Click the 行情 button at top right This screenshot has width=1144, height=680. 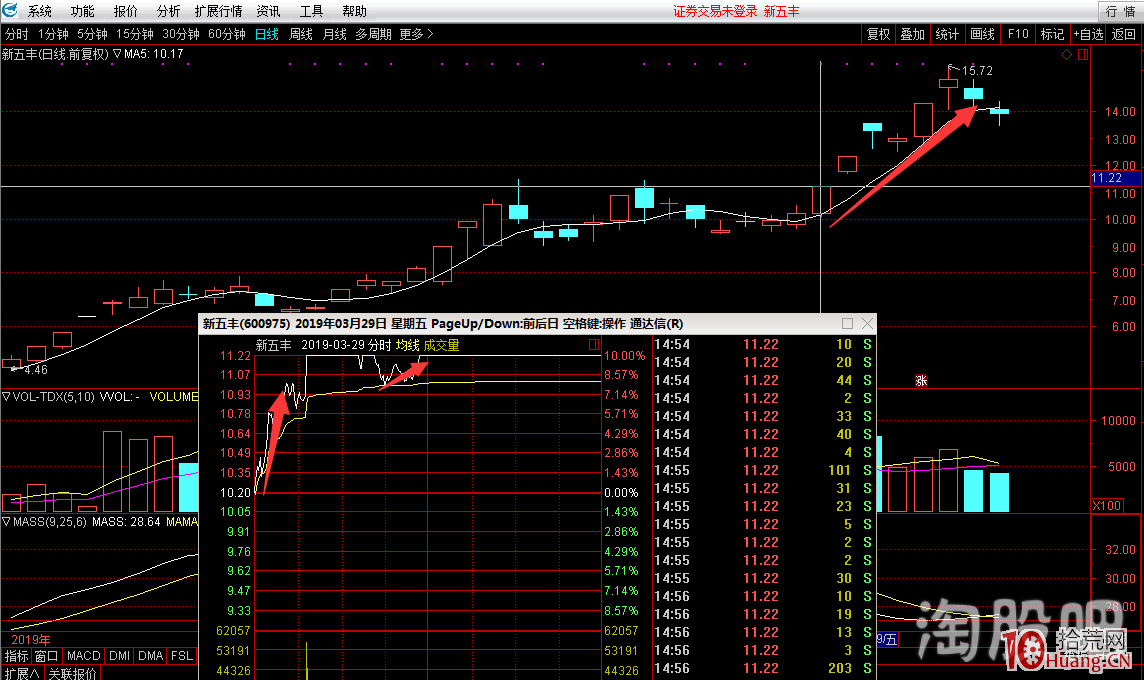(1121, 12)
